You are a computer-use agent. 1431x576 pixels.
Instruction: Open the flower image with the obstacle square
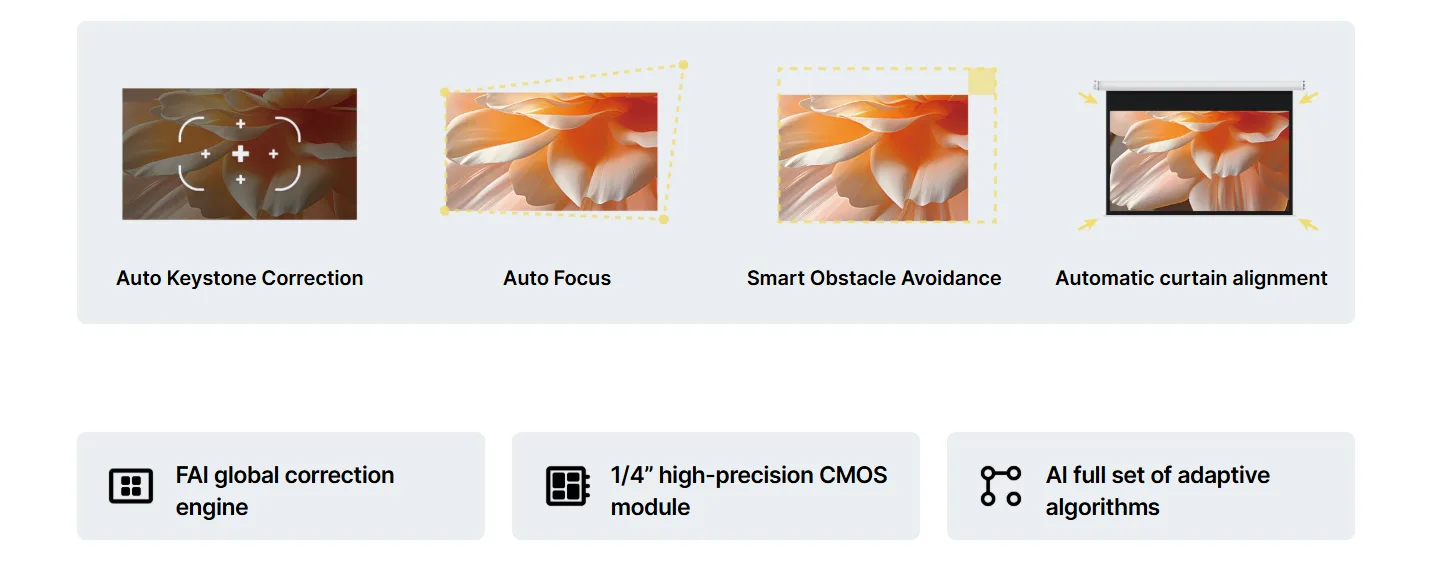click(873, 158)
